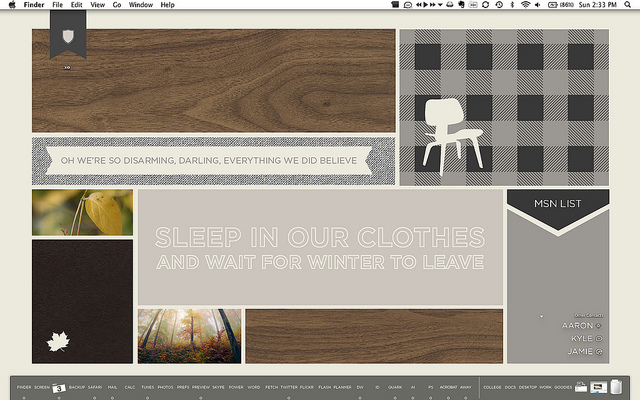Open the Work stack in the dock
The height and width of the screenshot is (400, 640).
pos(545,387)
